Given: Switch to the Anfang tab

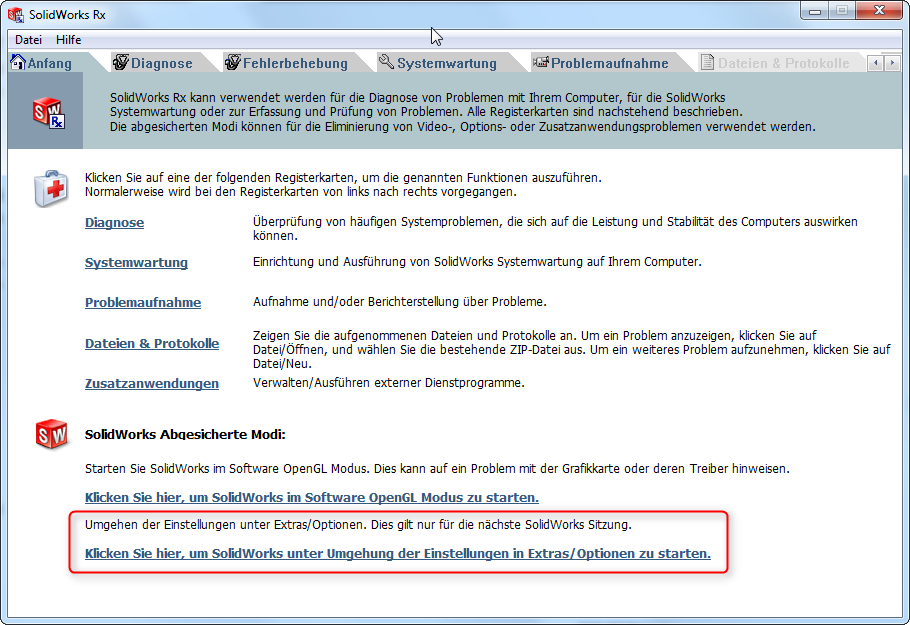Looking at the screenshot, I should [x=49, y=63].
